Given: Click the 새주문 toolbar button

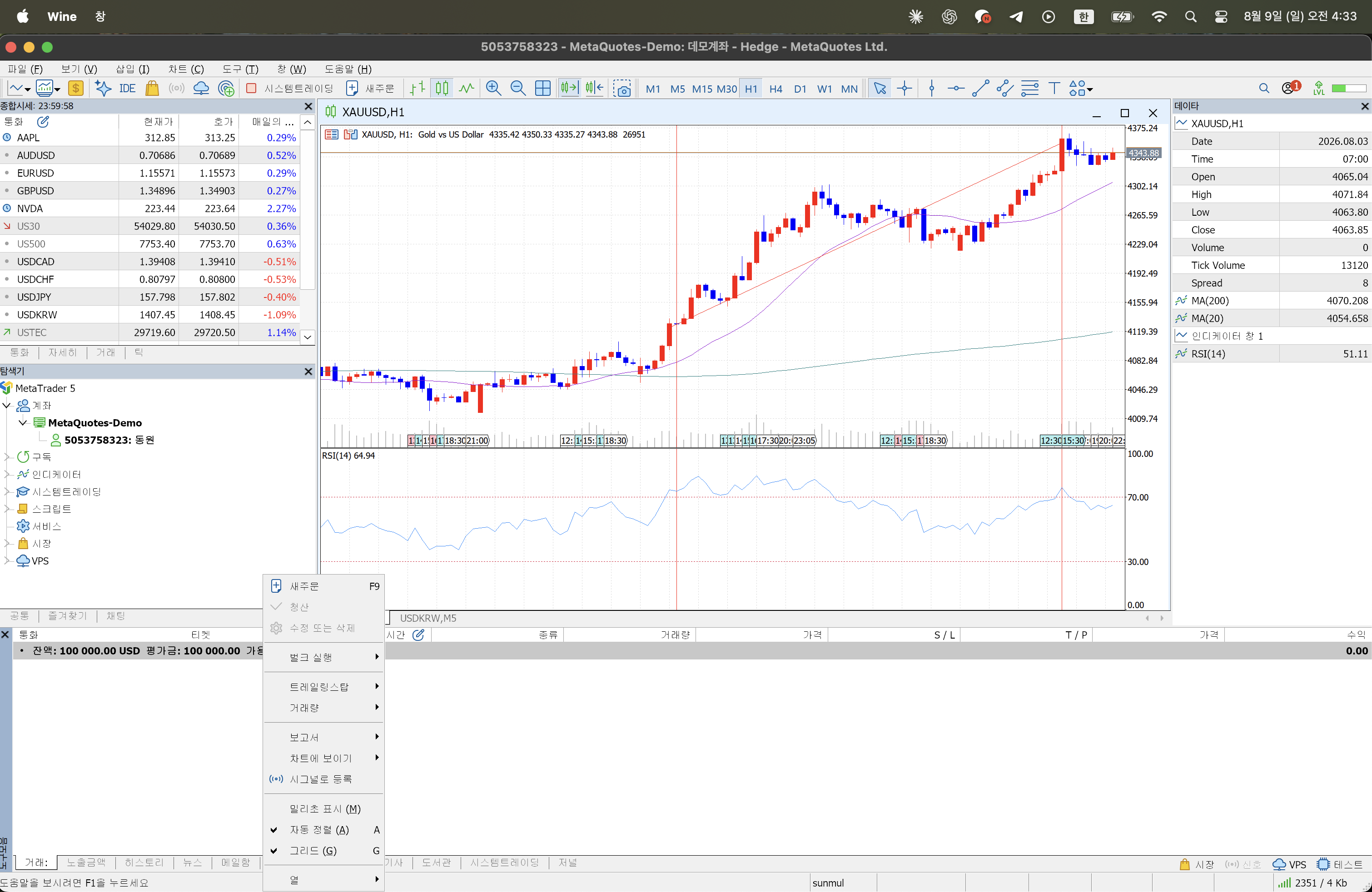Looking at the screenshot, I should point(371,88).
